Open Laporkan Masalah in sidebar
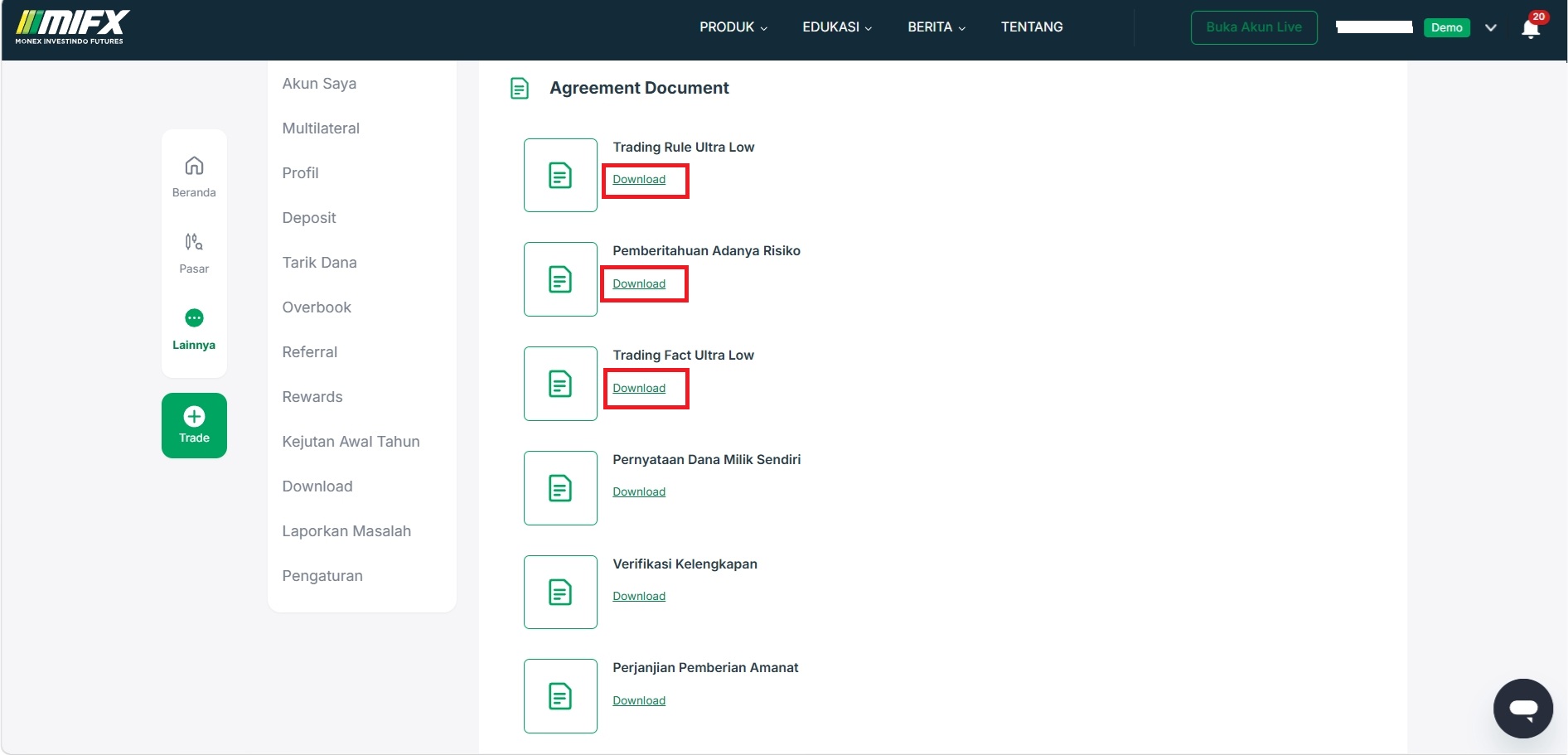The width and height of the screenshot is (1568, 755). coord(346,531)
